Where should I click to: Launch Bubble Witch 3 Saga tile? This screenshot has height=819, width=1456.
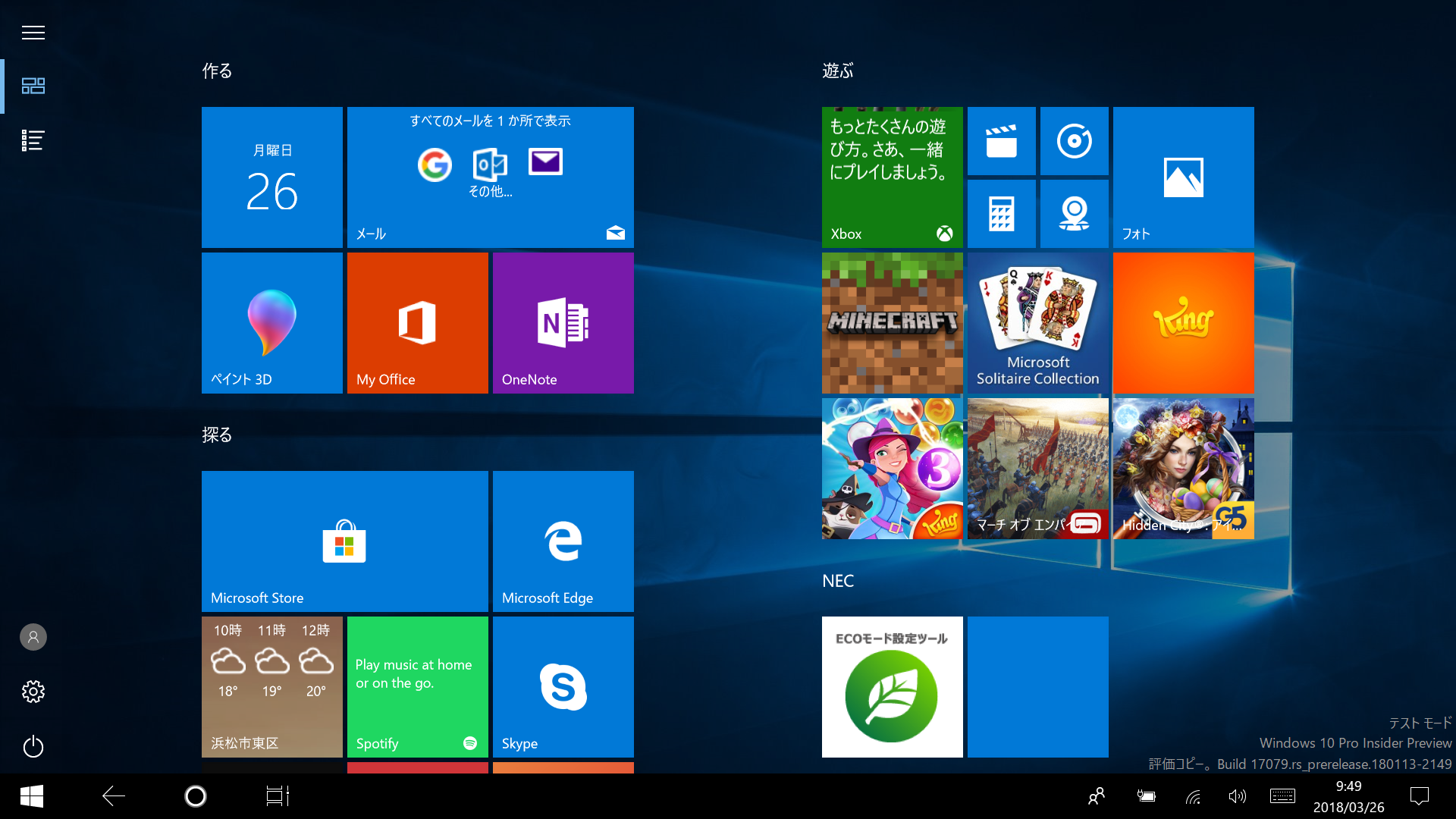coord(893,469)
